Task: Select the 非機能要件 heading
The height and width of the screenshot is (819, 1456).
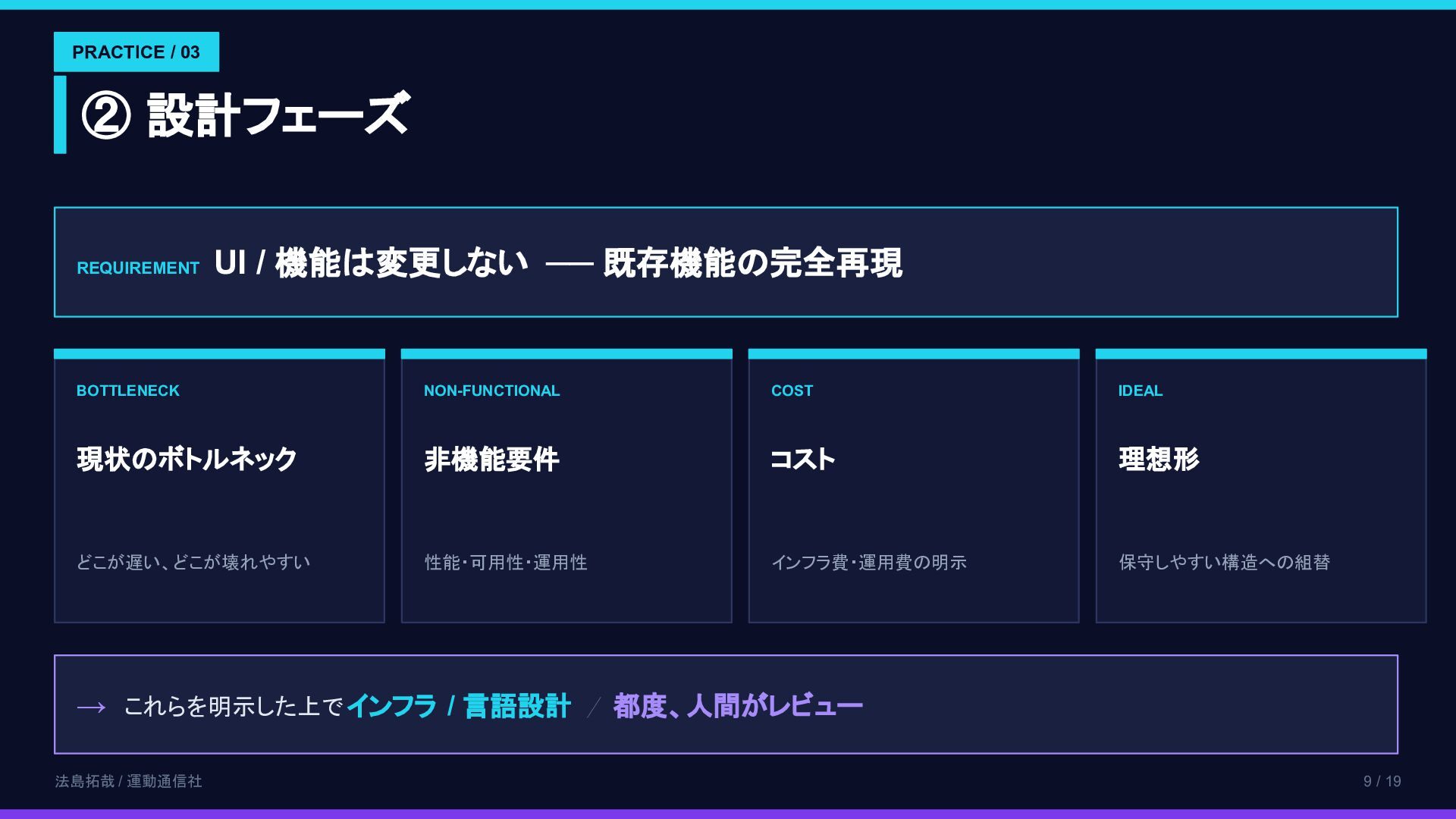Action: pos(491,460)
